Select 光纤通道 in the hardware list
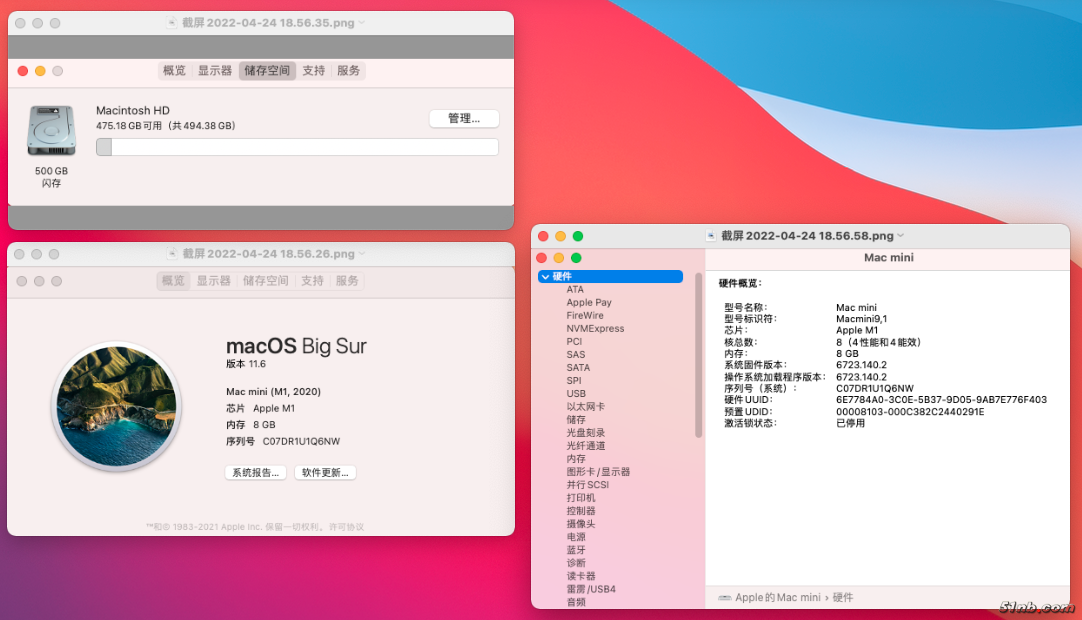 585,446
